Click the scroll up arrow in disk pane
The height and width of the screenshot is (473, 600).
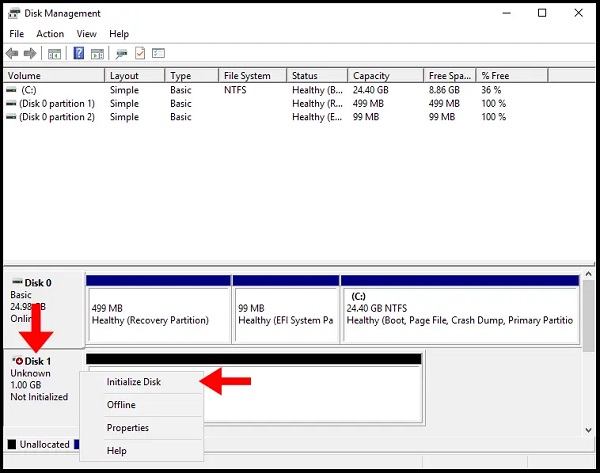click(589, 274)
